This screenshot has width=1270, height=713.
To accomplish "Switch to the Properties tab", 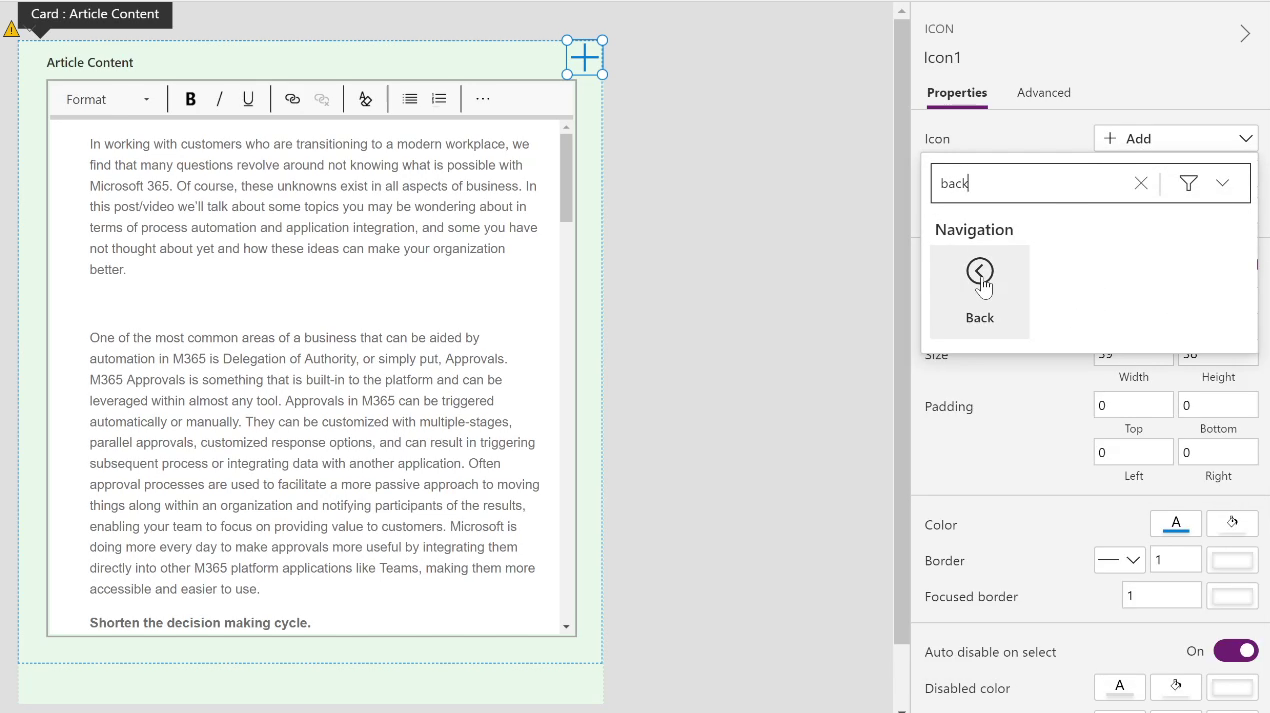I will click(x=957, y=93).
